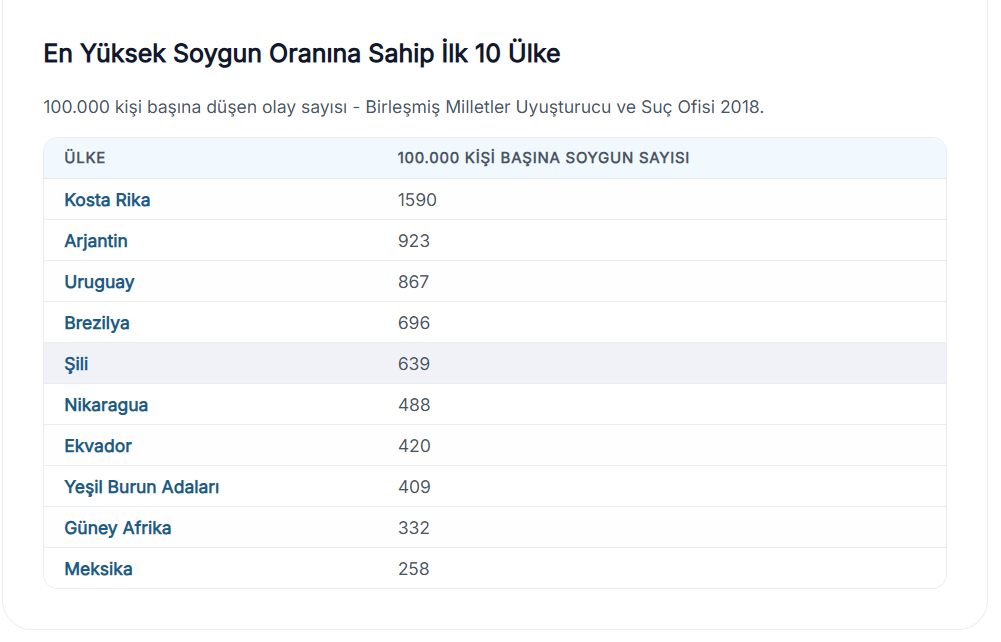
Task: Click Şili's value 639
Action: [414, 364]
